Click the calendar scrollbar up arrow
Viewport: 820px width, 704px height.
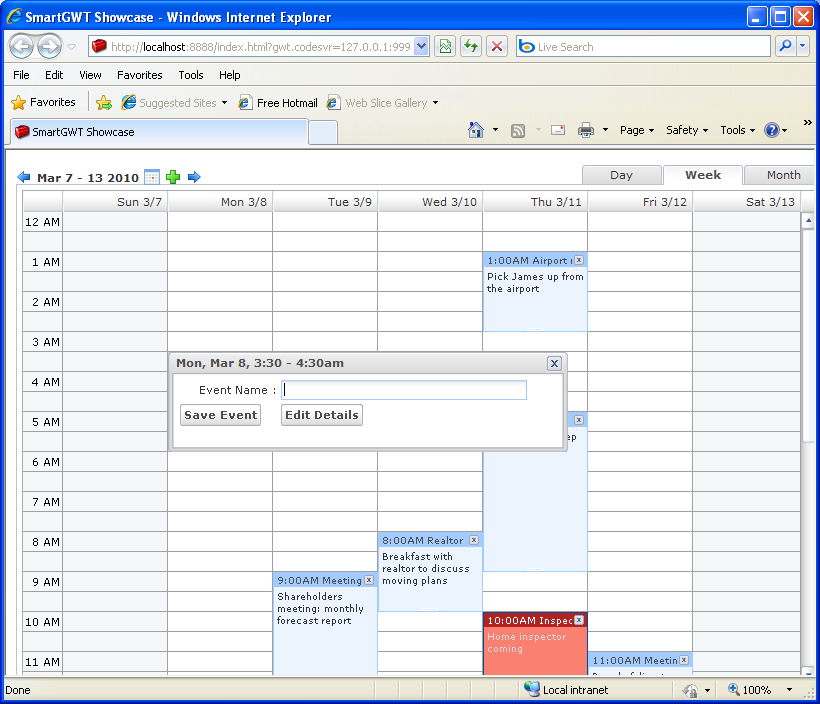808,221
